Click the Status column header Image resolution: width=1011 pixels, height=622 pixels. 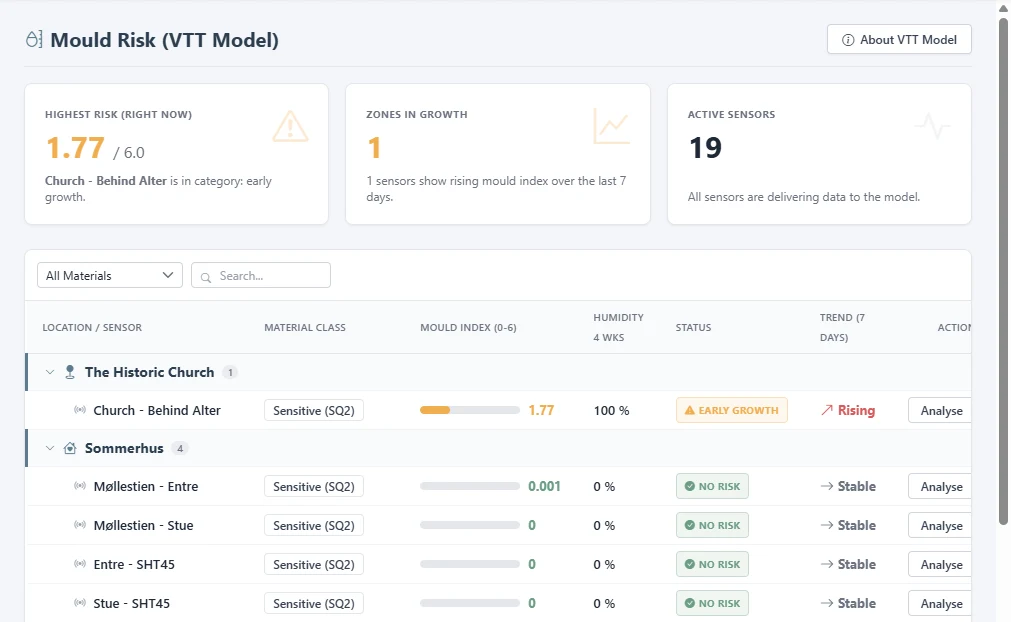[x=693, y=327]
